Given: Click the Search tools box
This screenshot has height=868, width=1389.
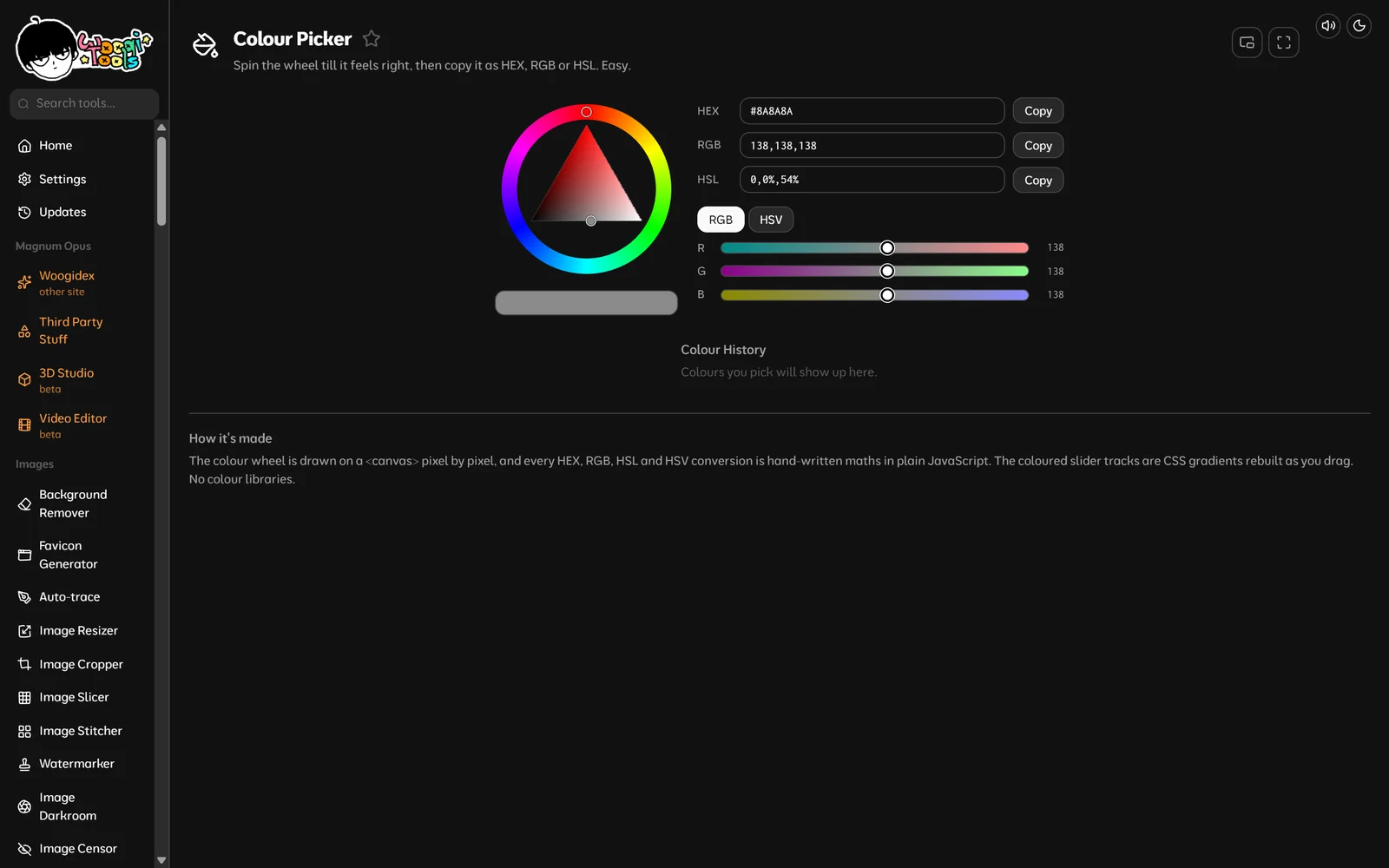Looking at the screenshot, I should 84,103.
